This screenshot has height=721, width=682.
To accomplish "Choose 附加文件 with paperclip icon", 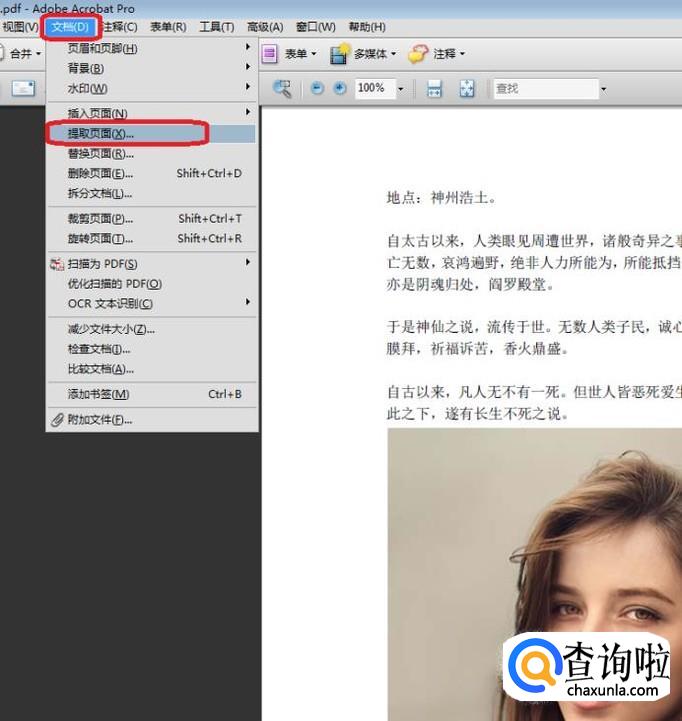I will 99,419.
